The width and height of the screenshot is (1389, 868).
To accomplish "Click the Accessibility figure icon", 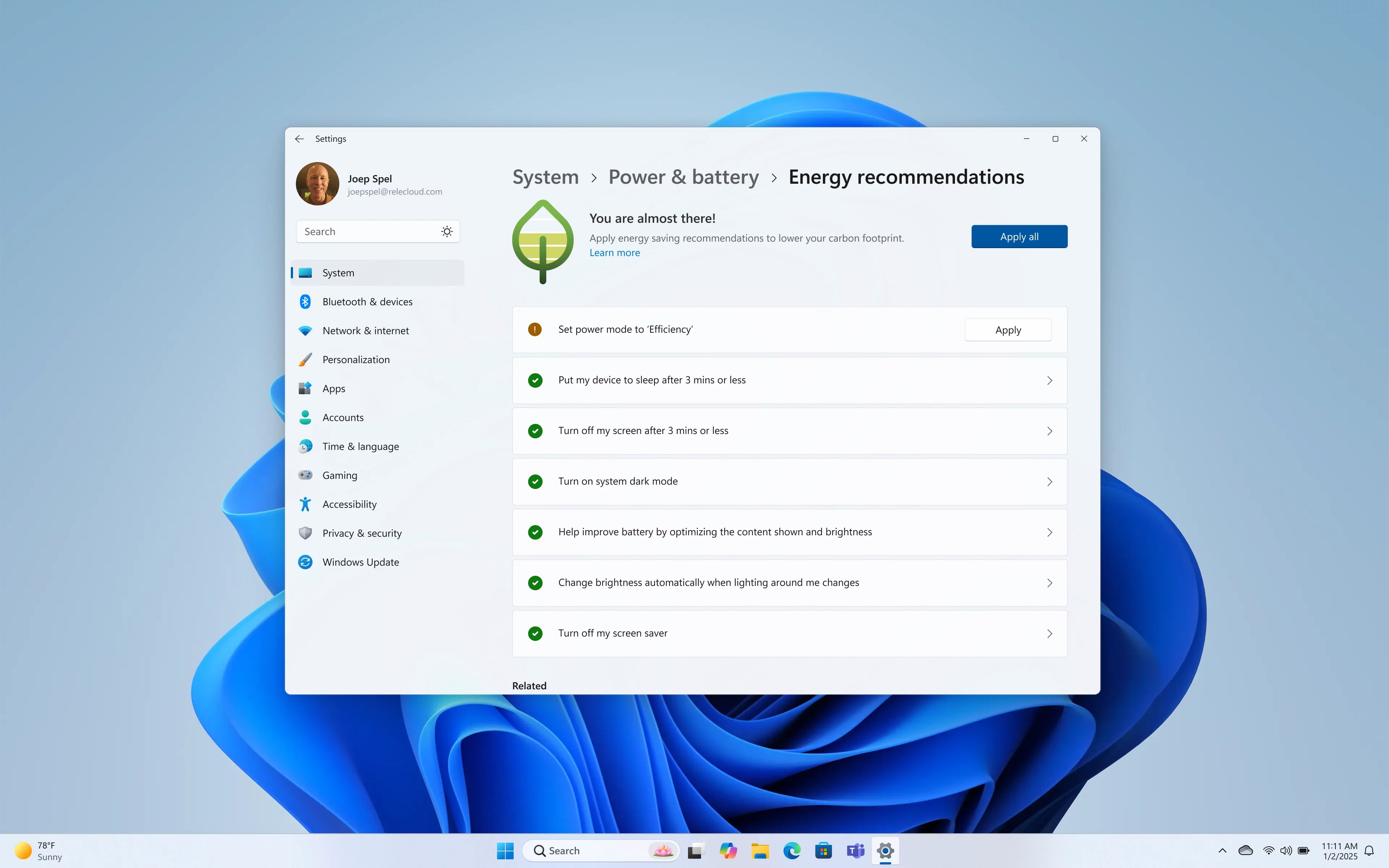I will (305, 504).
